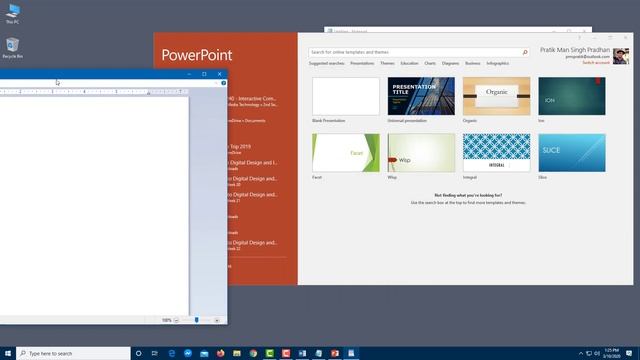This screenshot has width=640, height=360.
Task: Click the volume icon in system tray
Action: (x=597, y=353)
